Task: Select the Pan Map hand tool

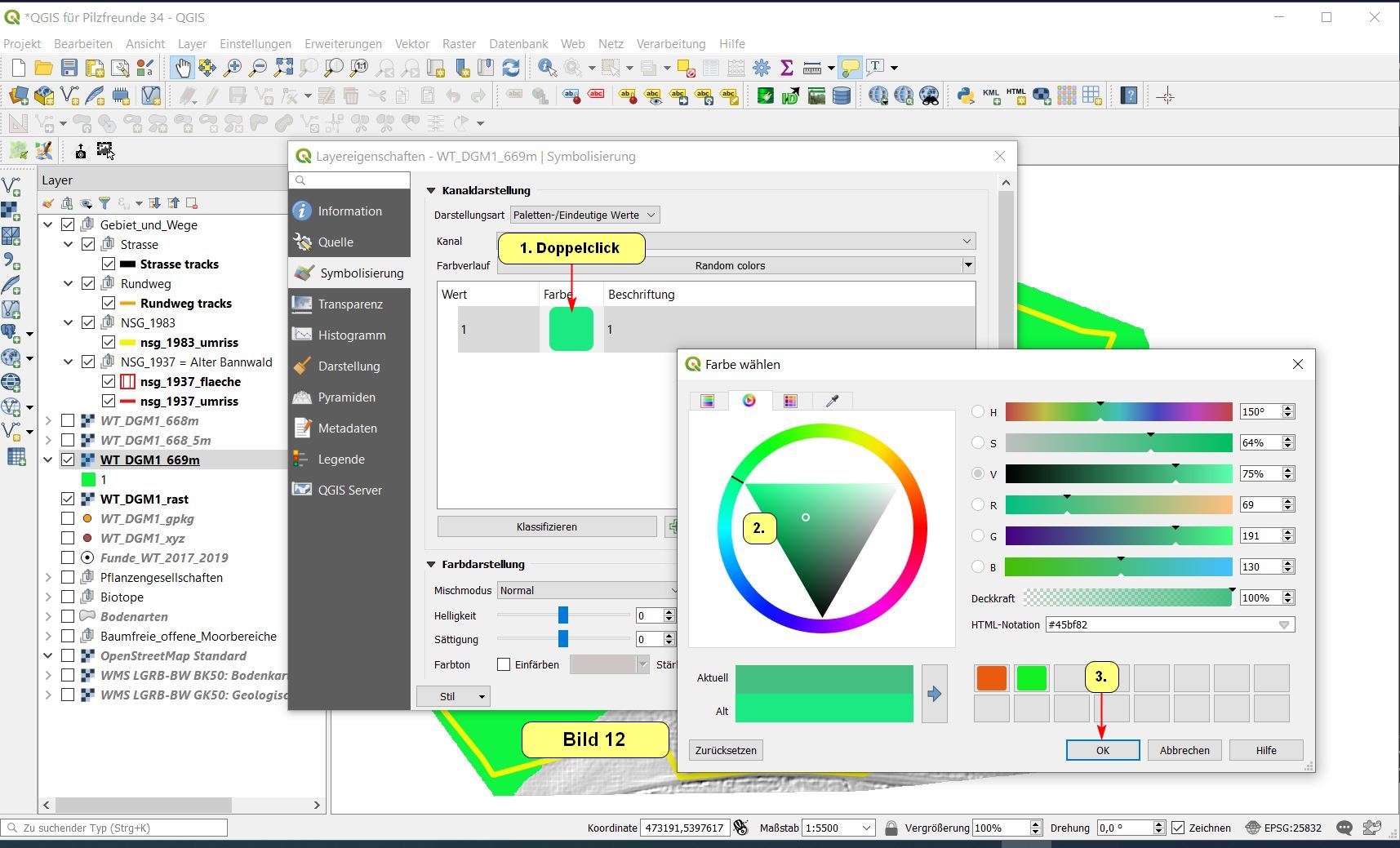Action: tap(181, 68)
